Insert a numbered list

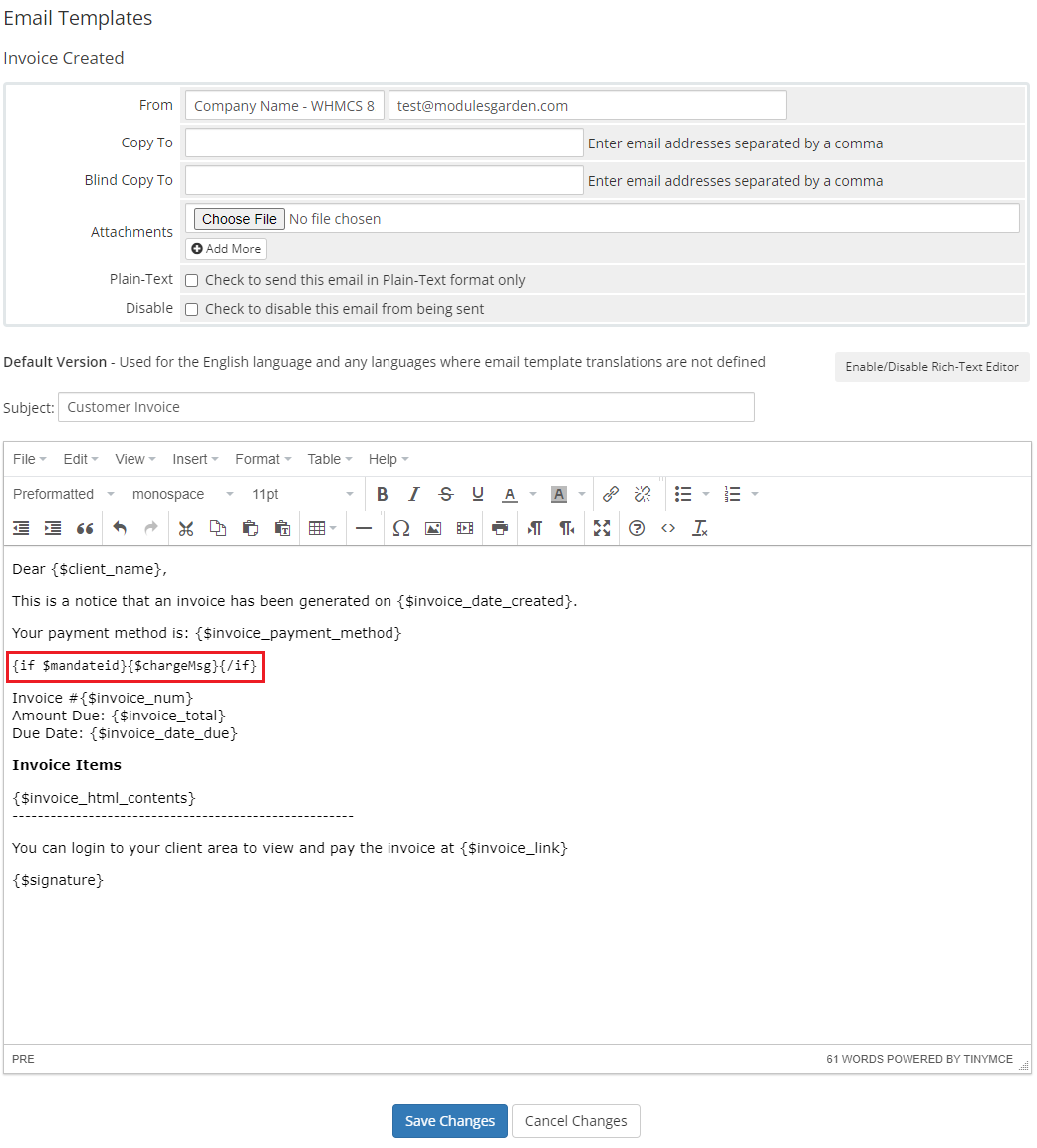click(x=732, y=495)
